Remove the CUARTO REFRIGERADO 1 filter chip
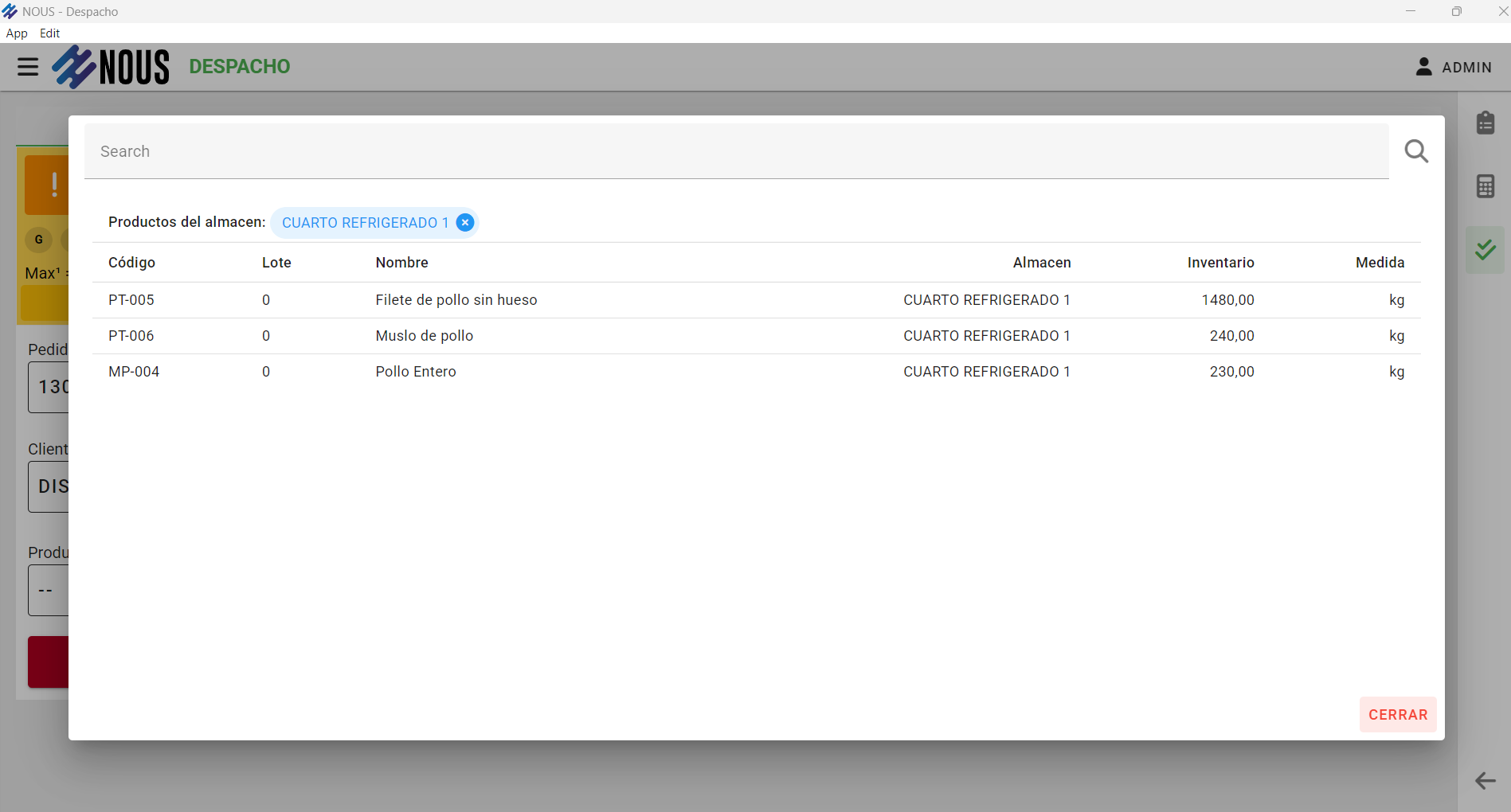The width and height of the screenshot is (1511, 812). tap(465, 223)
